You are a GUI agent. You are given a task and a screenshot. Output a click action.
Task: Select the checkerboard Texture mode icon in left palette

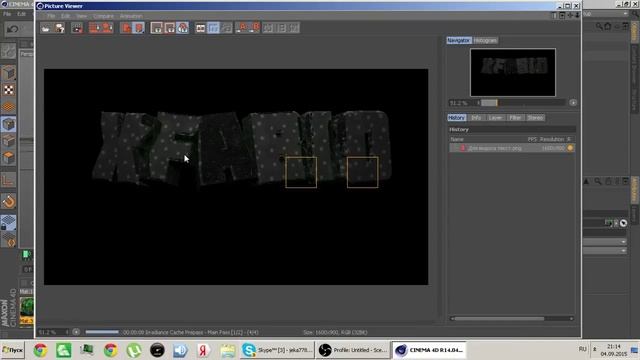(9, 90)
